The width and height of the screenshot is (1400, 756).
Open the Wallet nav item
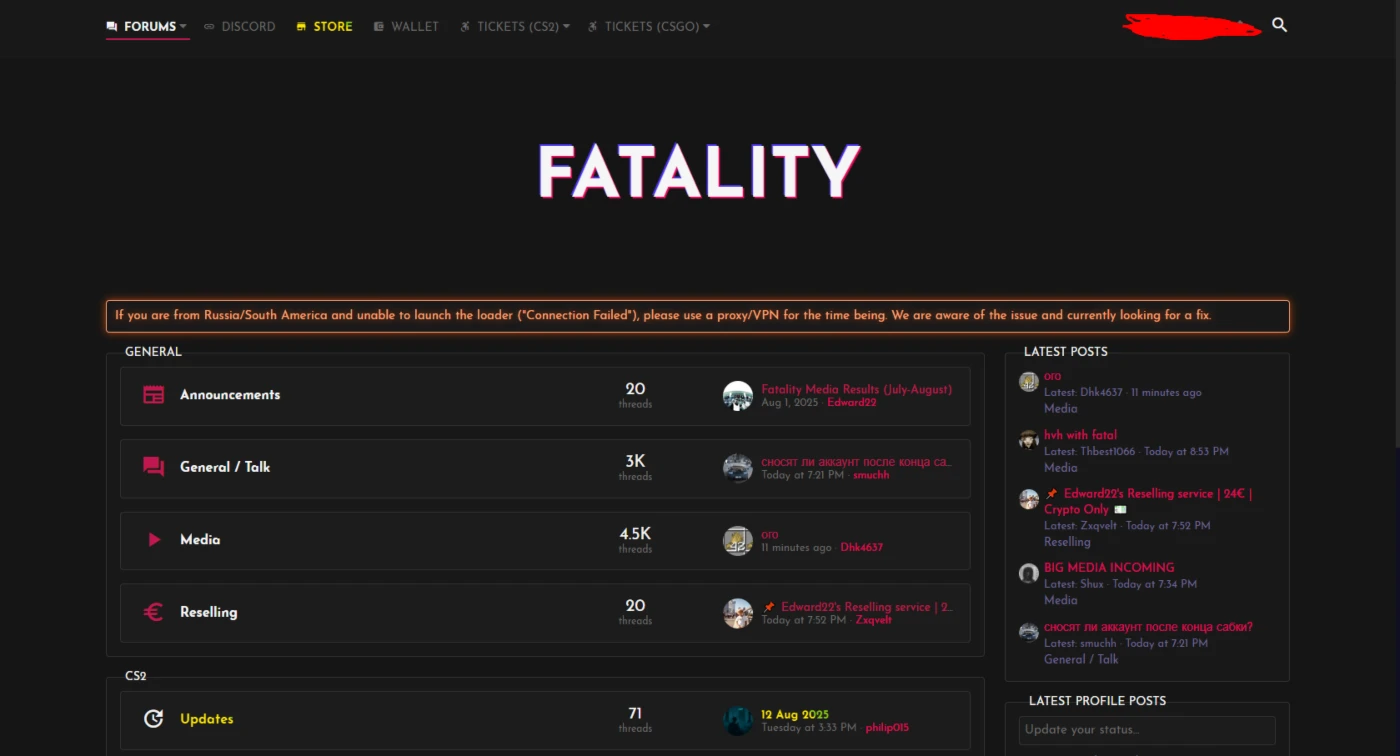click(407, 27)
